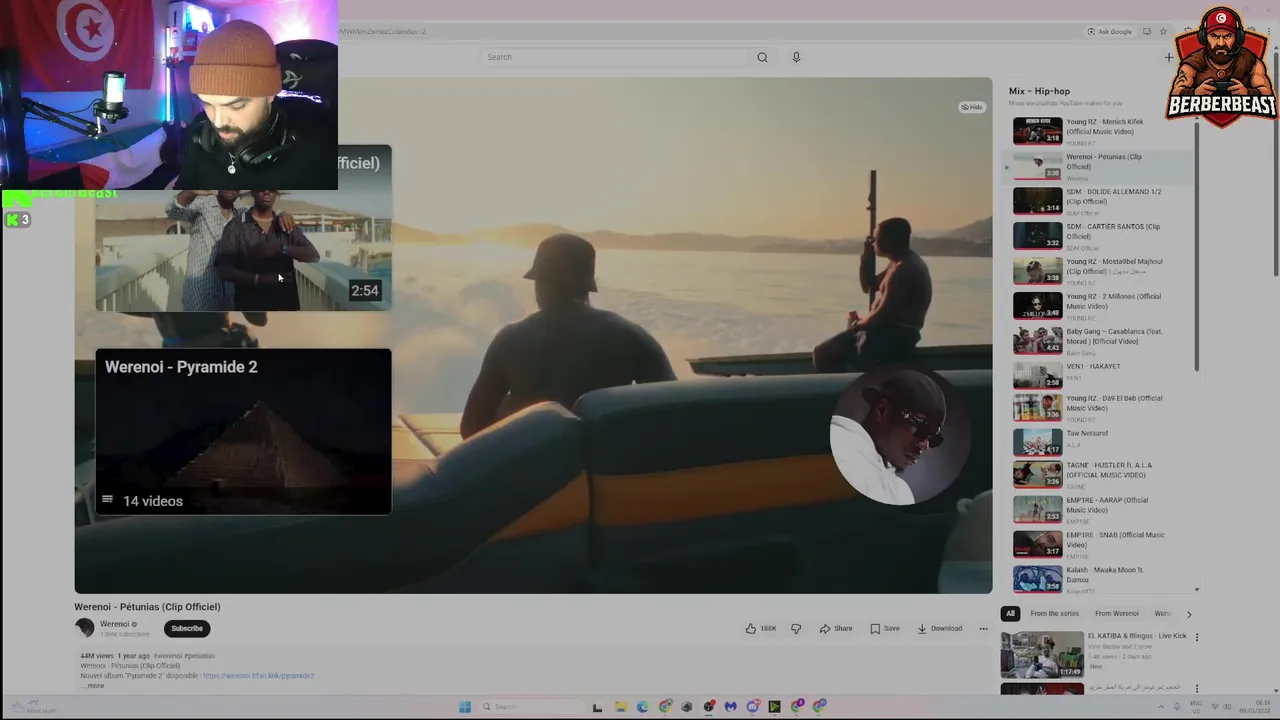Focus the YouTube search field
Viewport: 1280px width, 720px height.
[613, 57]
